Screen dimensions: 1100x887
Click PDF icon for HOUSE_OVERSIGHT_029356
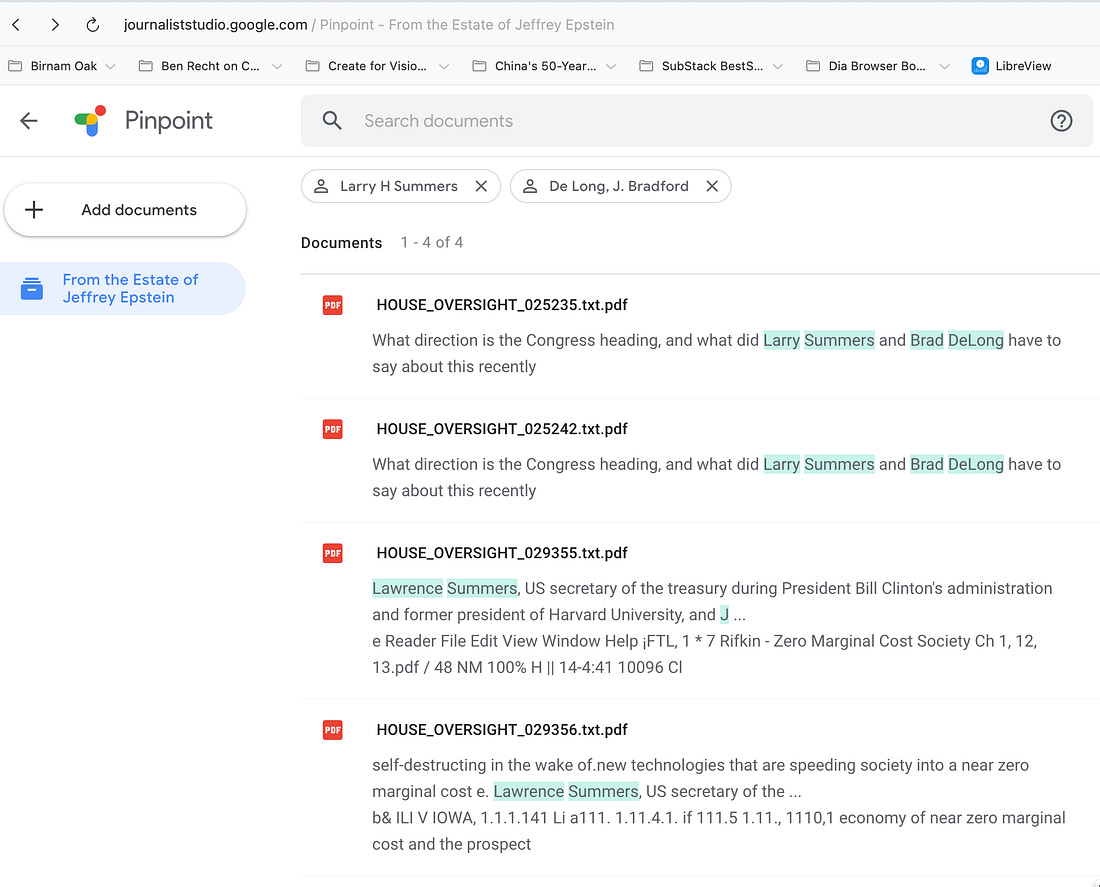(333, 731)
